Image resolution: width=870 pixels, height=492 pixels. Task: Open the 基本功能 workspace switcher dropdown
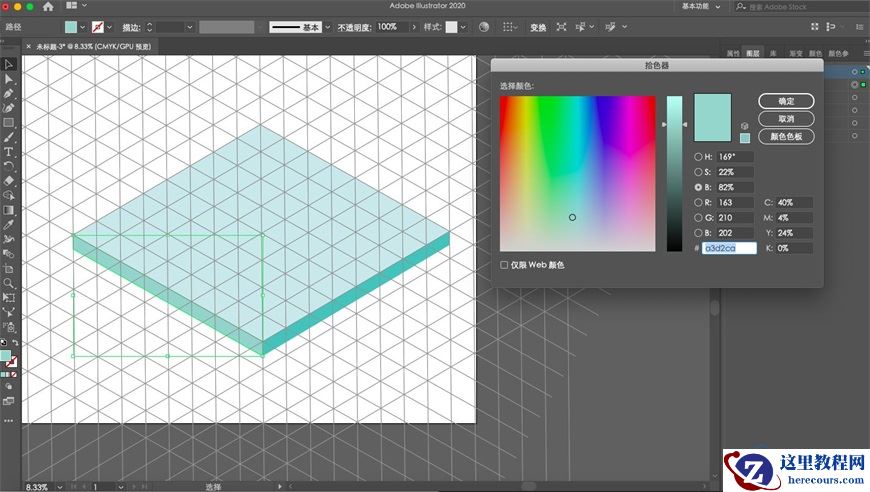(x=701, y=6)
